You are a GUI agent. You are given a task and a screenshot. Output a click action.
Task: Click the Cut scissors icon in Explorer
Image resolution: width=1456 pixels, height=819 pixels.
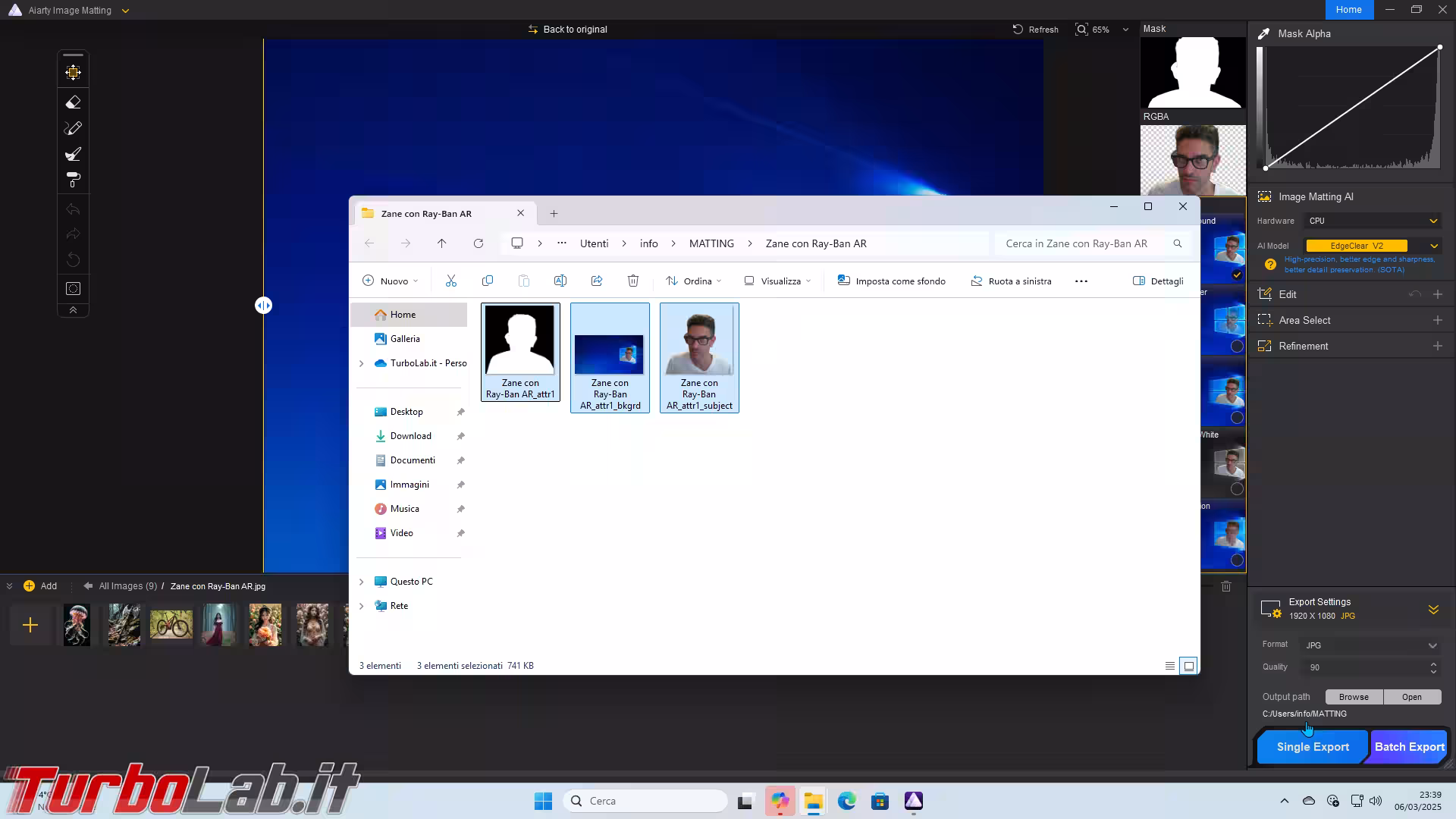click(451, 281)
